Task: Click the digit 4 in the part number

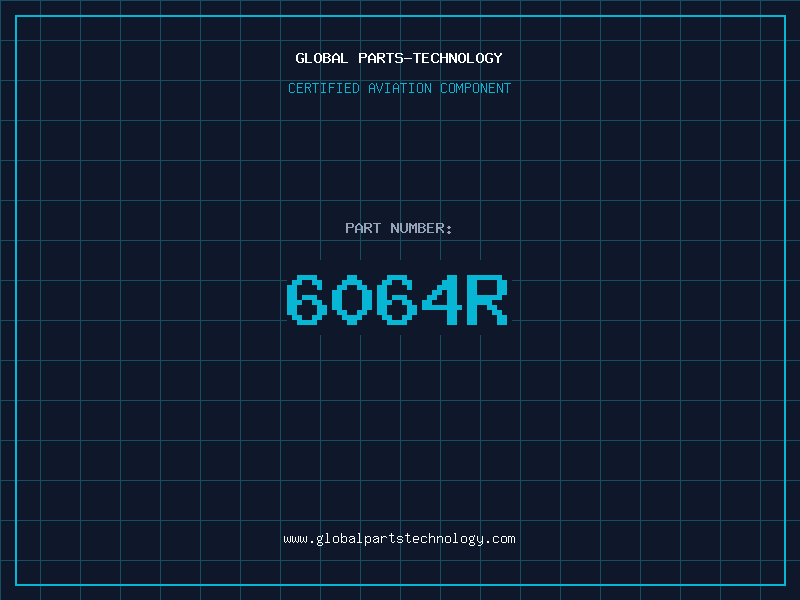Action: tap(443, 300)
